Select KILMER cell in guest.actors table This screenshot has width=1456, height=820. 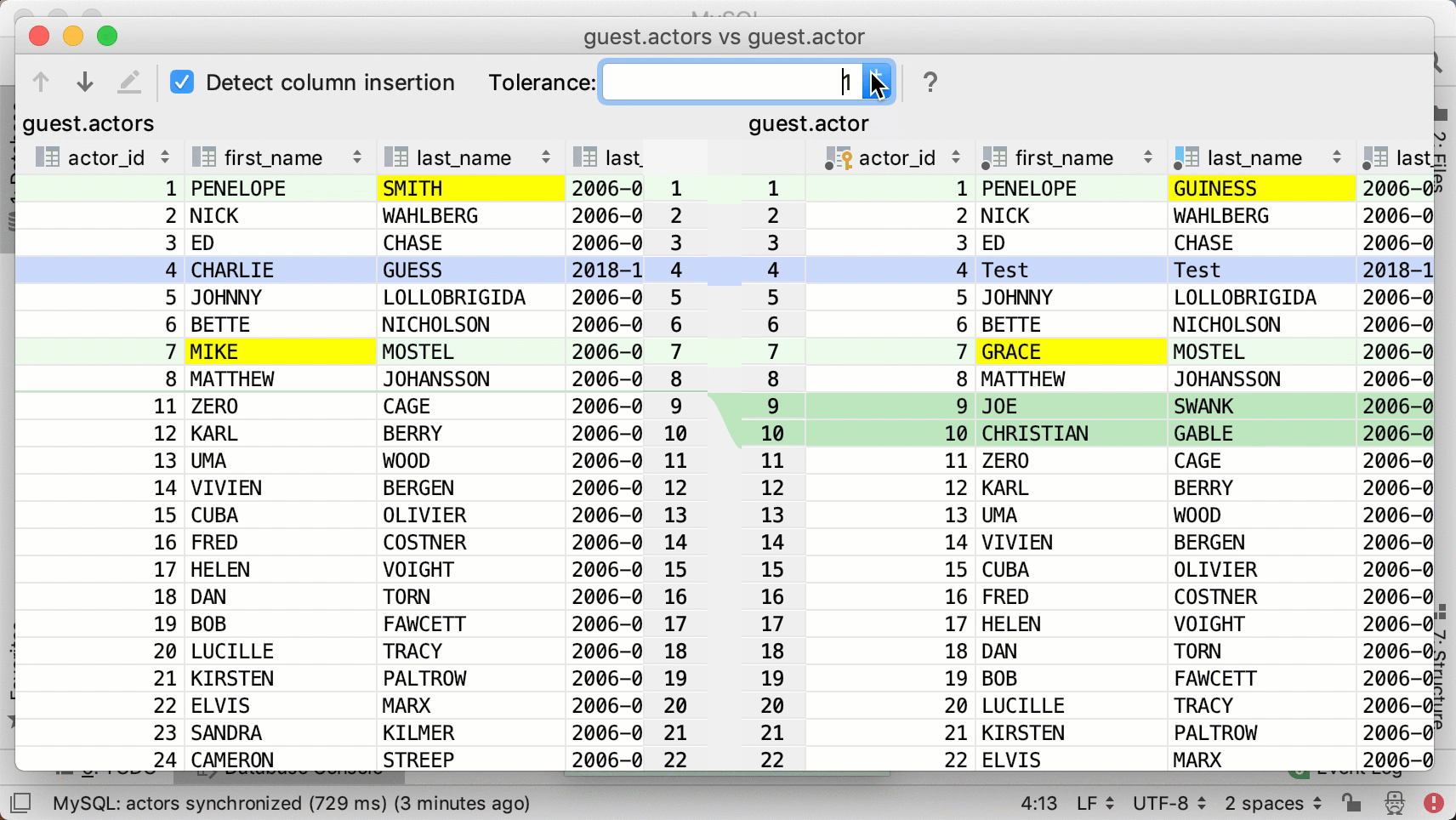(x=470, y=733)
